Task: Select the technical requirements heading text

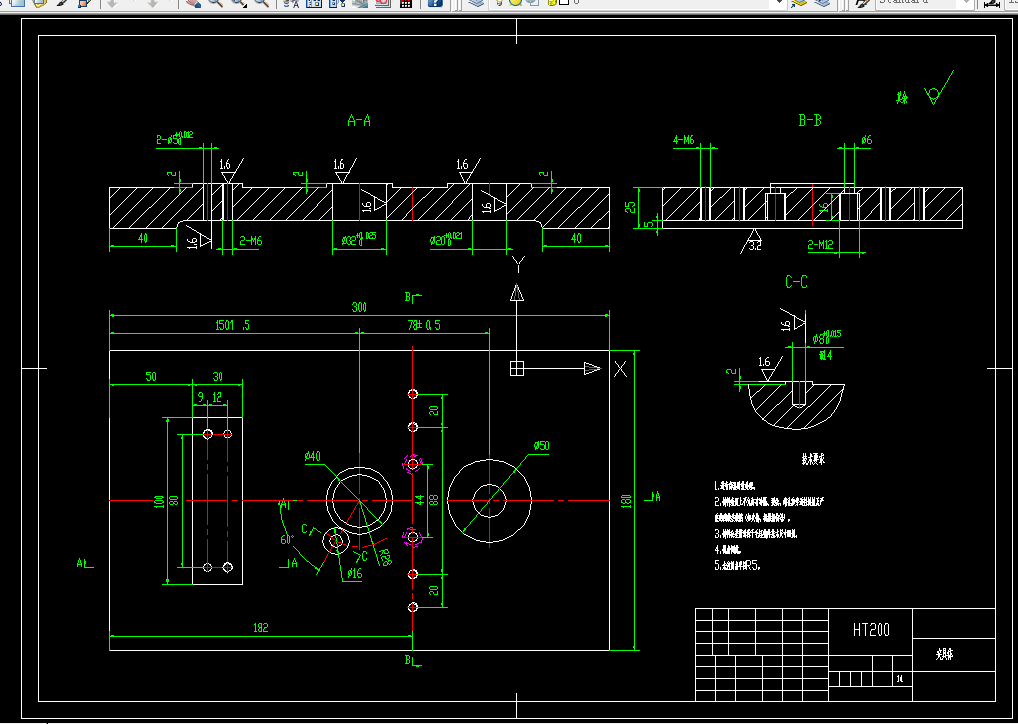Action: pyautogui.click(x=813, y=459)
